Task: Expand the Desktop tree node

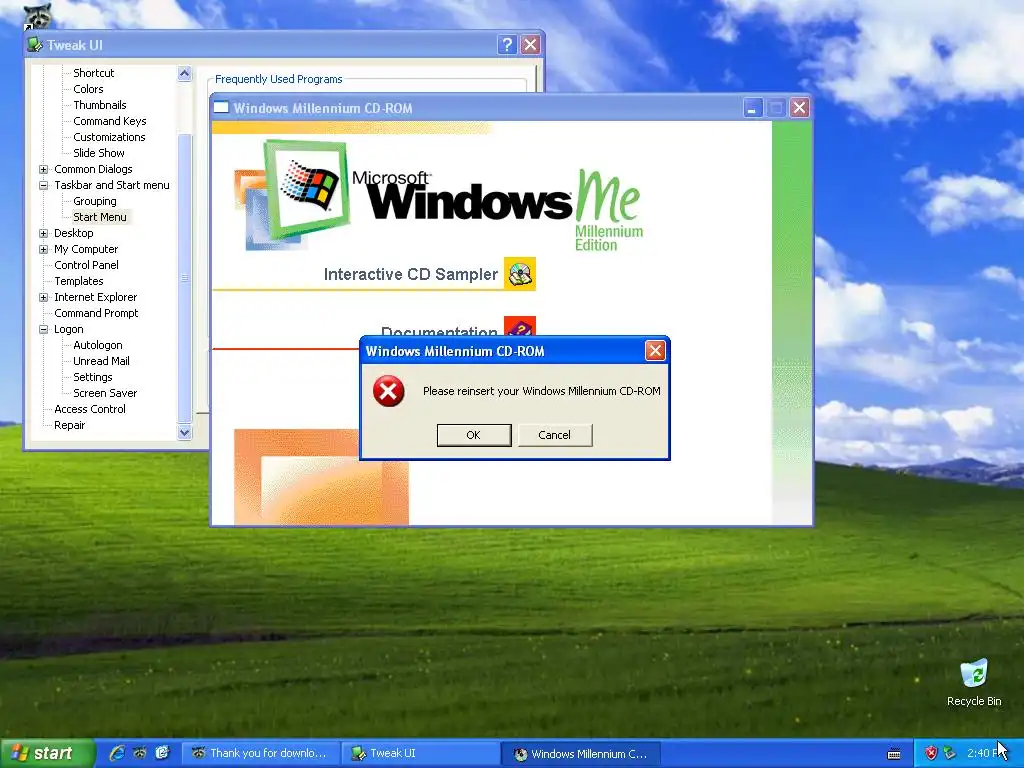Action: click(44, 233)
